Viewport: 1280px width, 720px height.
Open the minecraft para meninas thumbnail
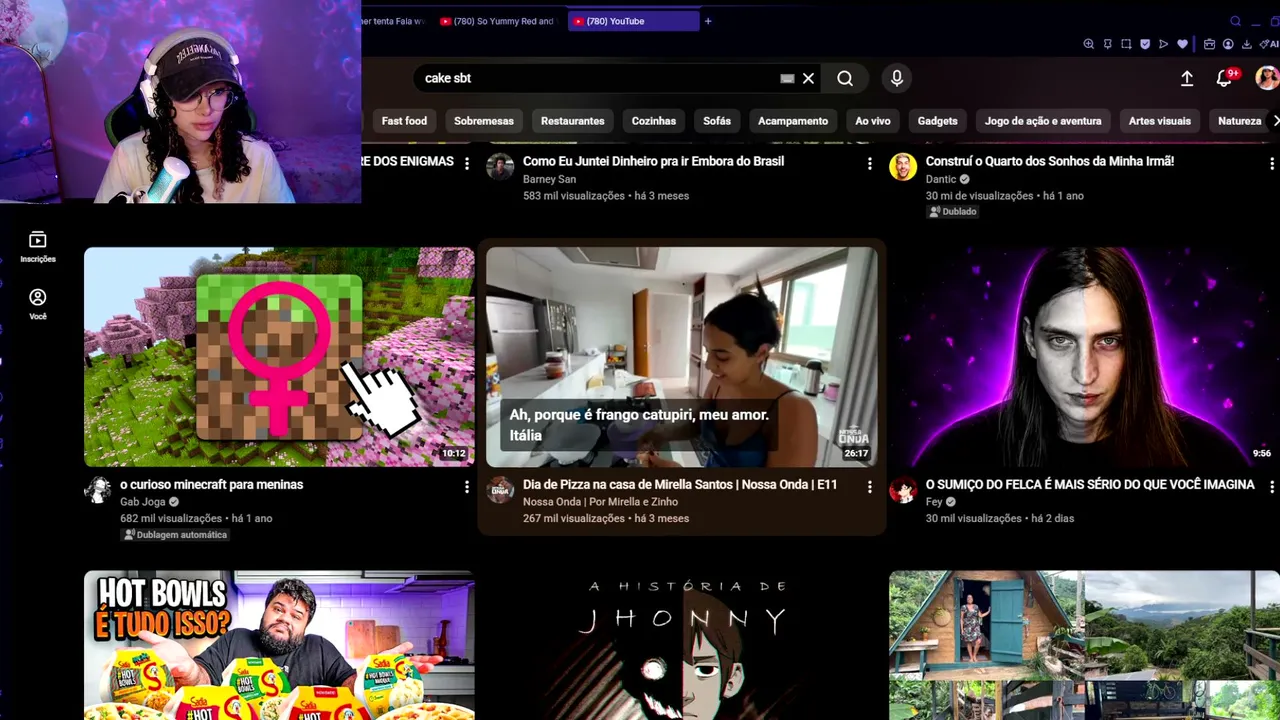279,357
